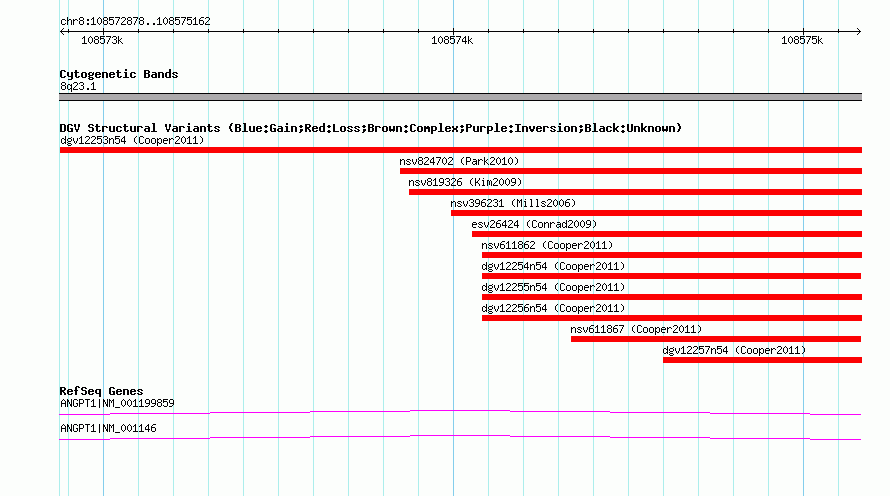Image resolution: width=890 pixels, height=496 pixels.
Task: Select the magenta ANGPT1|NM_001146 transcript line
Action: click(460, 437)
